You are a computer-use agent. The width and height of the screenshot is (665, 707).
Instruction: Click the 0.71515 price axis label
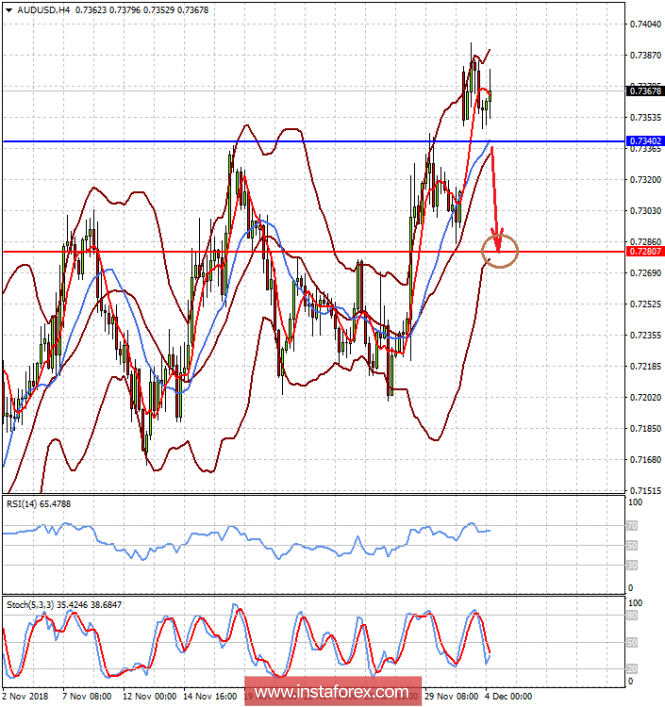(x=643, y=491)
